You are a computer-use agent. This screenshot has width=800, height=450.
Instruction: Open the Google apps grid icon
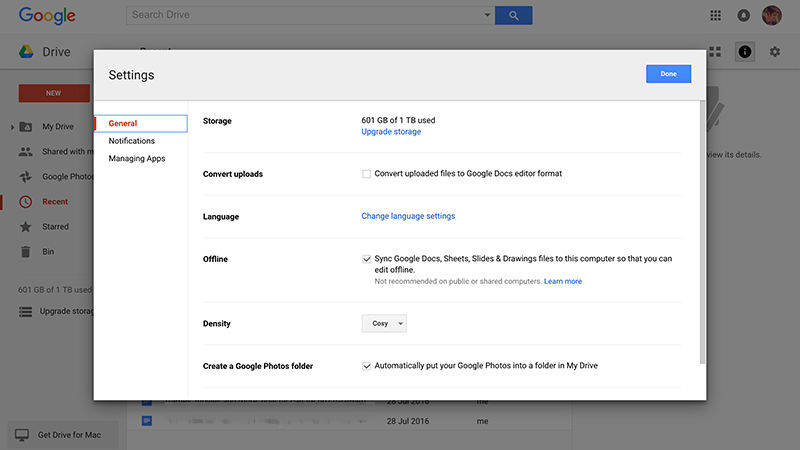[715, 15]
